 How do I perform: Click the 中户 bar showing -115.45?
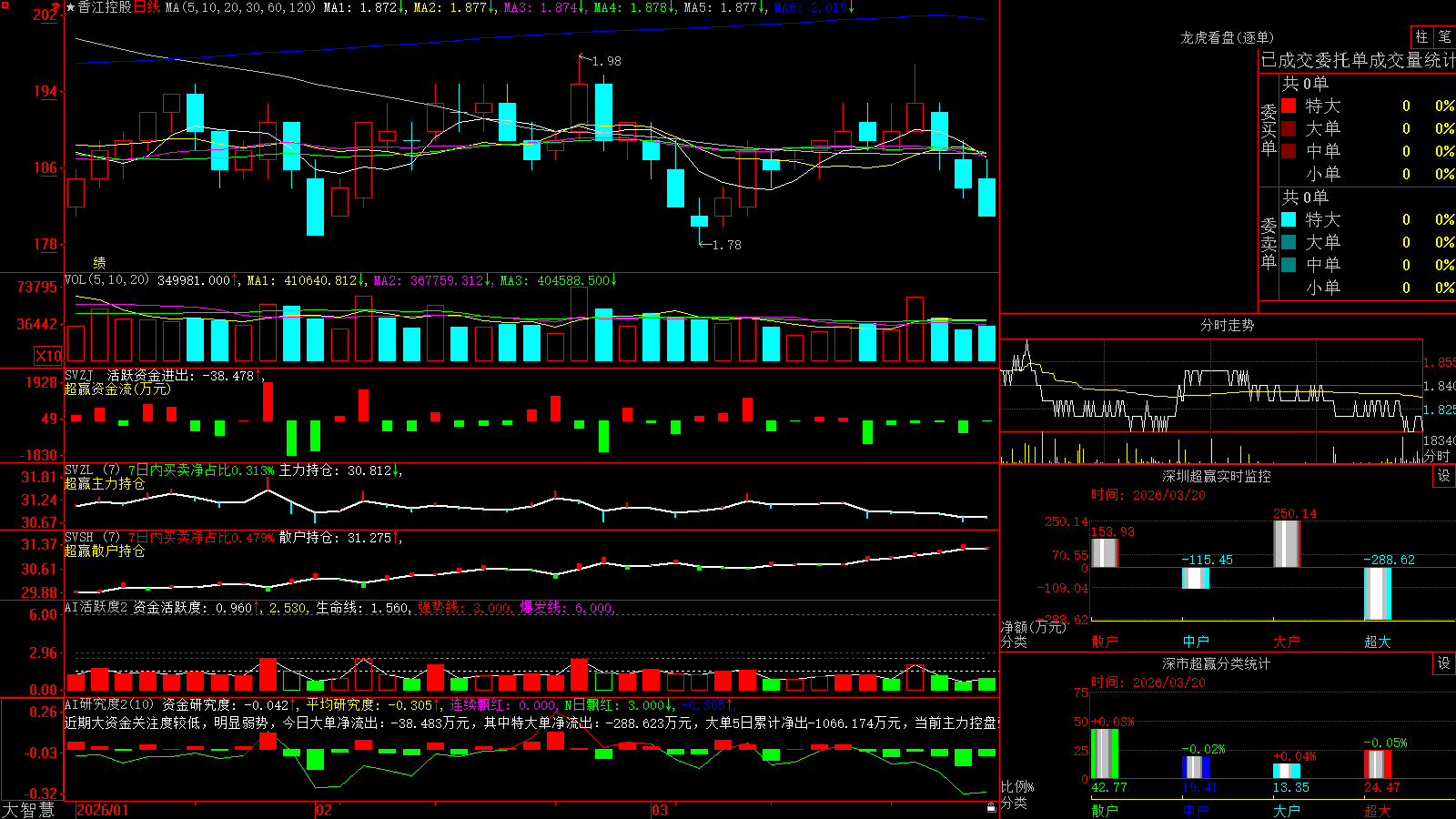point(1196,578)
